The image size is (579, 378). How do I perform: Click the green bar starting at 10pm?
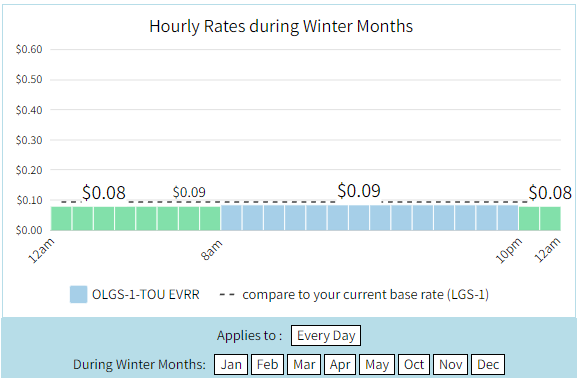(529, 219)
